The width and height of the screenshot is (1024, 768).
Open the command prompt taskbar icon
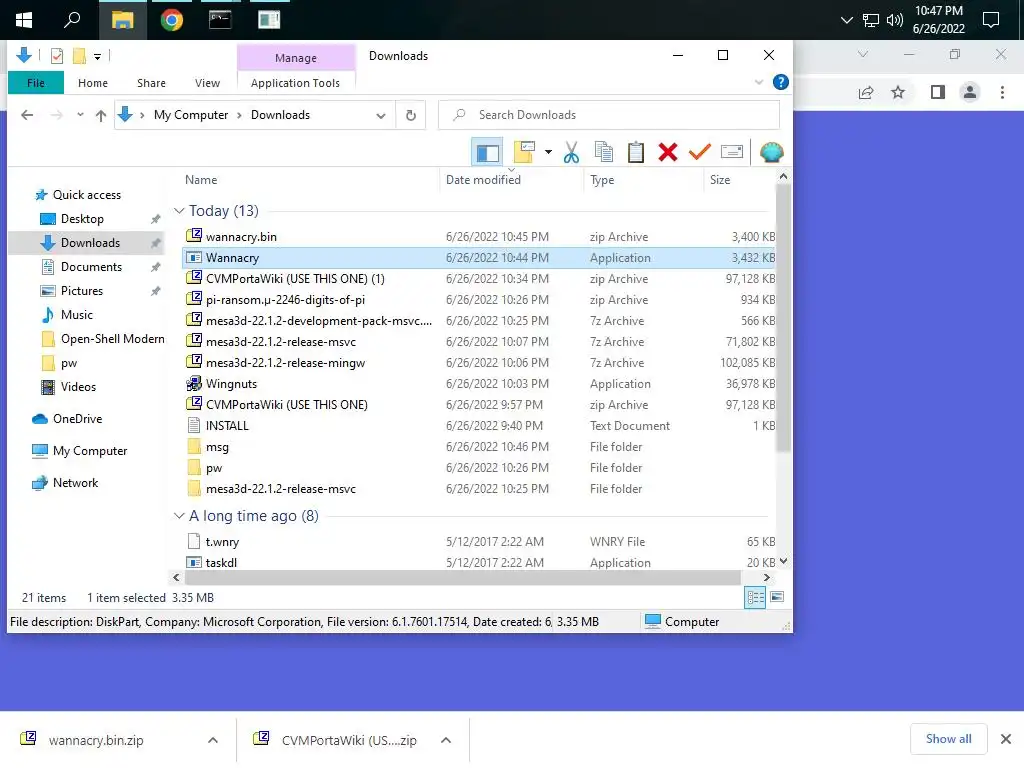pyautogui.click(x=220, y=20)
